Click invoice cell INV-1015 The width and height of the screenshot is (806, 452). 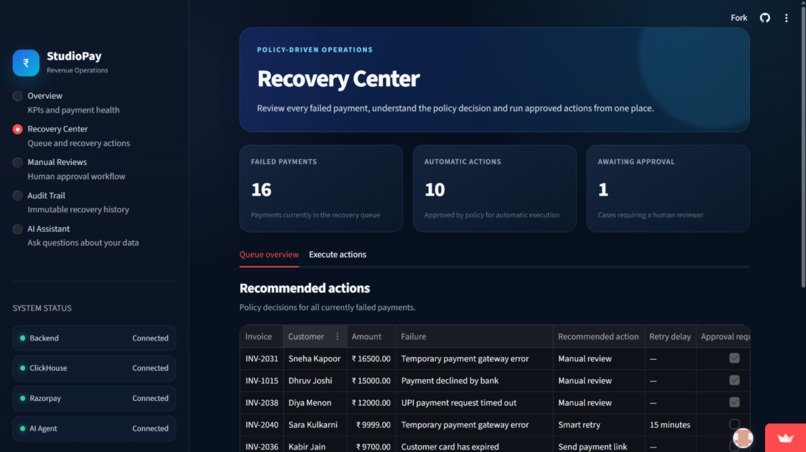(261, 381)
